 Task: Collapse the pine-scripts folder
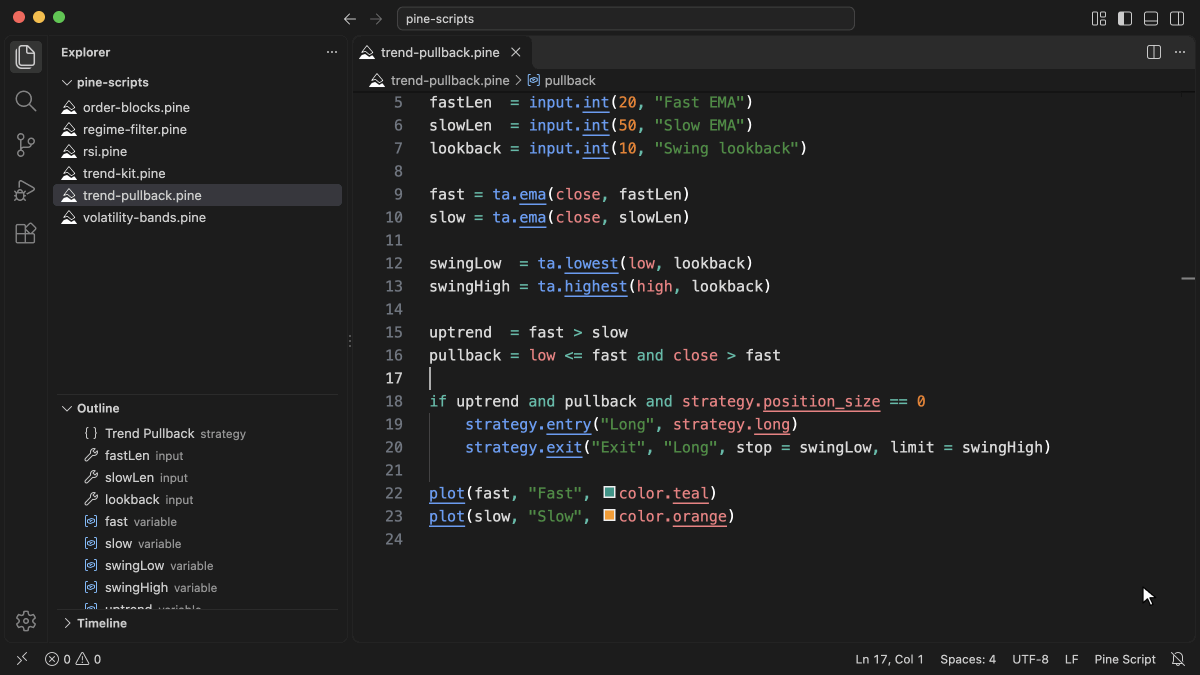pos(67,82)
